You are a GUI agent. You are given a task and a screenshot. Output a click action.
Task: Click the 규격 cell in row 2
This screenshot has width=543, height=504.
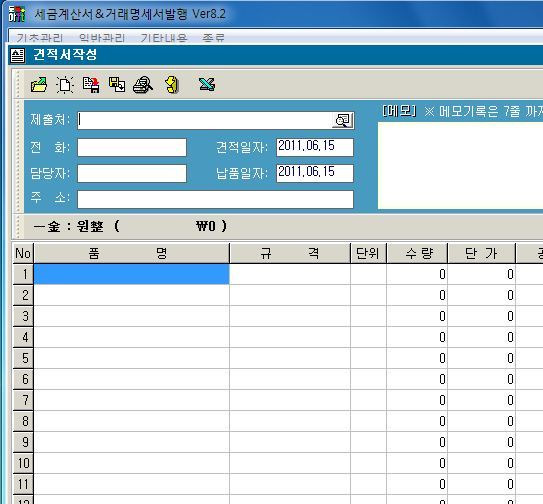pyautogui.click(x=290, y=295)
